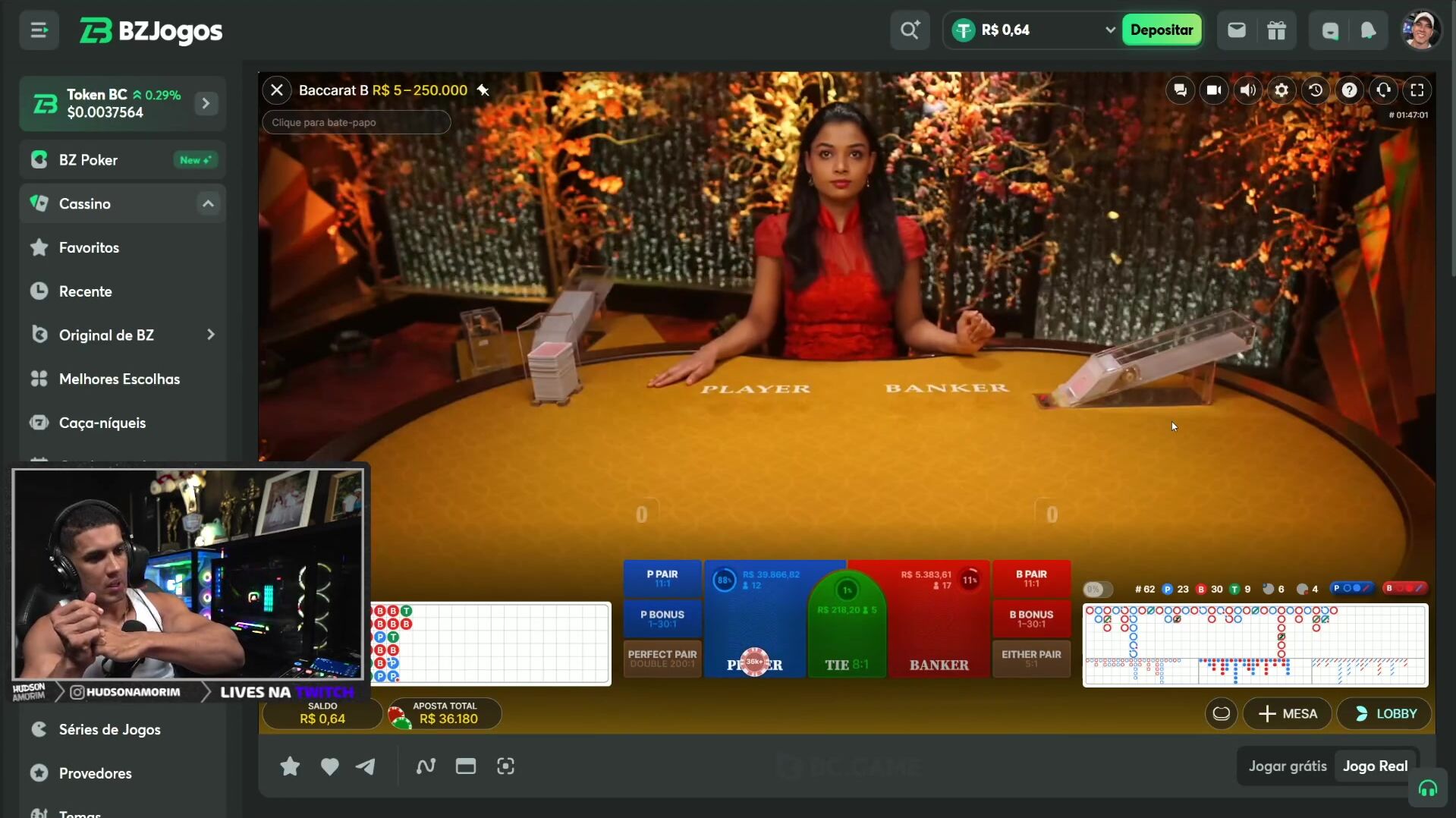The width and height of the screenshot is (1456, 818).
Task: Open BZ Poker in sidebar
Action: pos(123,160)
